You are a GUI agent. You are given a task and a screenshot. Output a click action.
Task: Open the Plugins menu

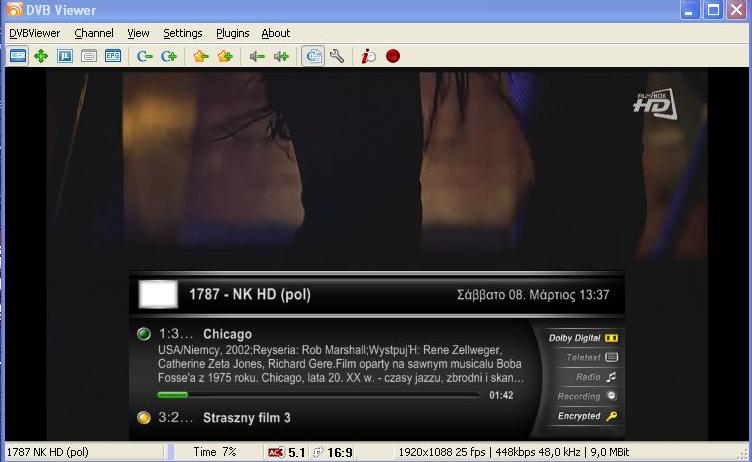(233, 33)
